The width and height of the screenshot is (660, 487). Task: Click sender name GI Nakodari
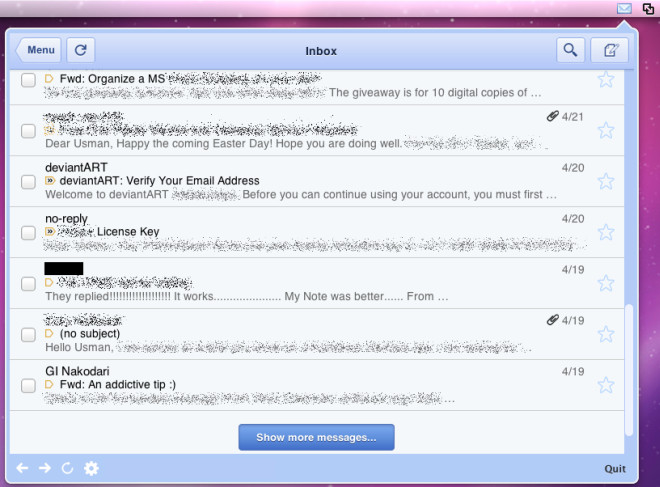click(x=77, y=371)
